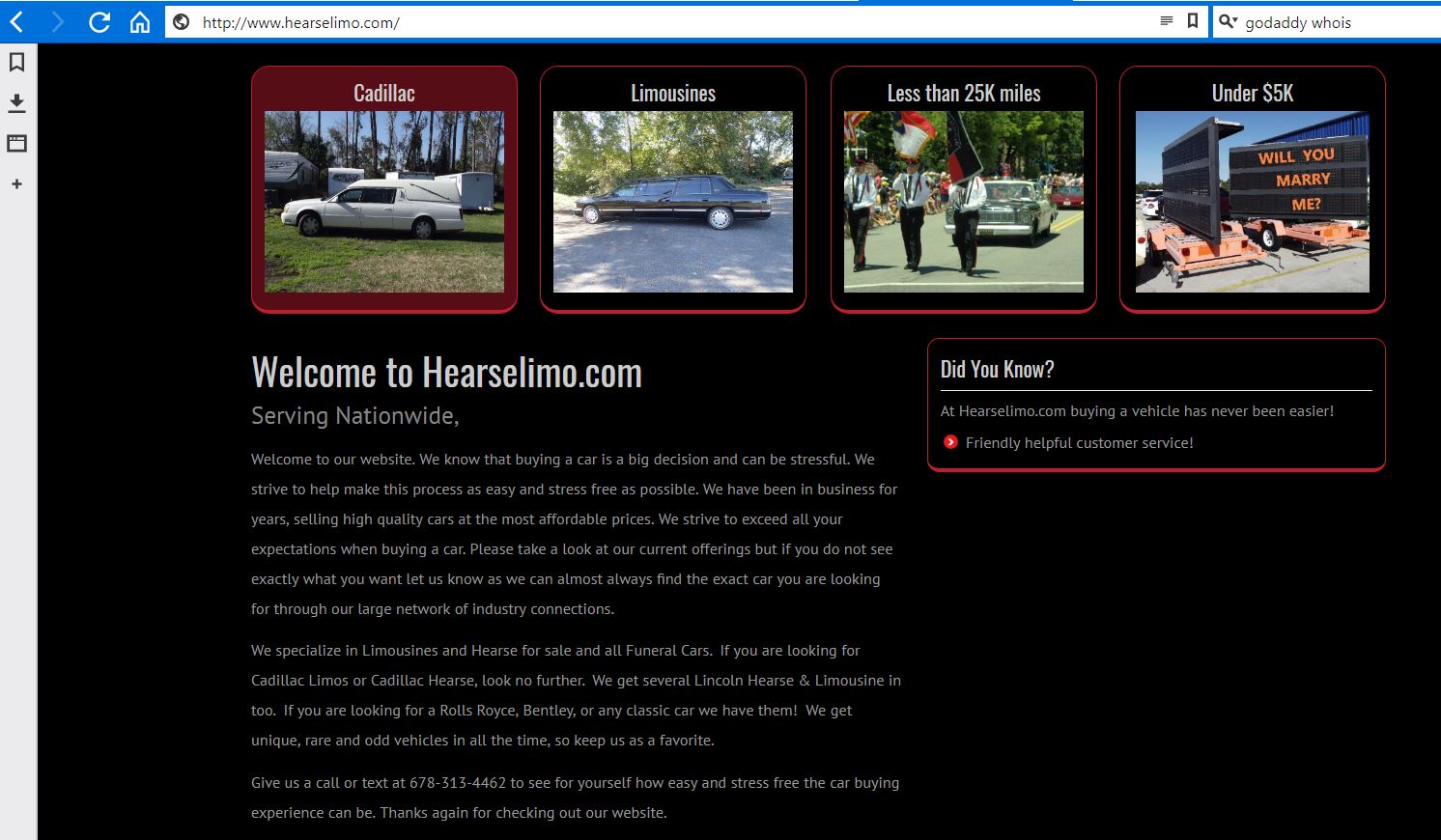Click the Did You Know? heading
Screen dimensions: 1441x840
(998, 369)
